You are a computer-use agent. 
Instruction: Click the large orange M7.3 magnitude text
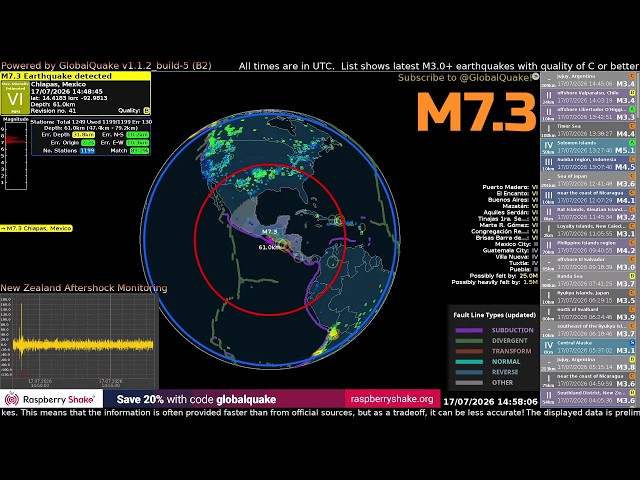pos(476,111)
